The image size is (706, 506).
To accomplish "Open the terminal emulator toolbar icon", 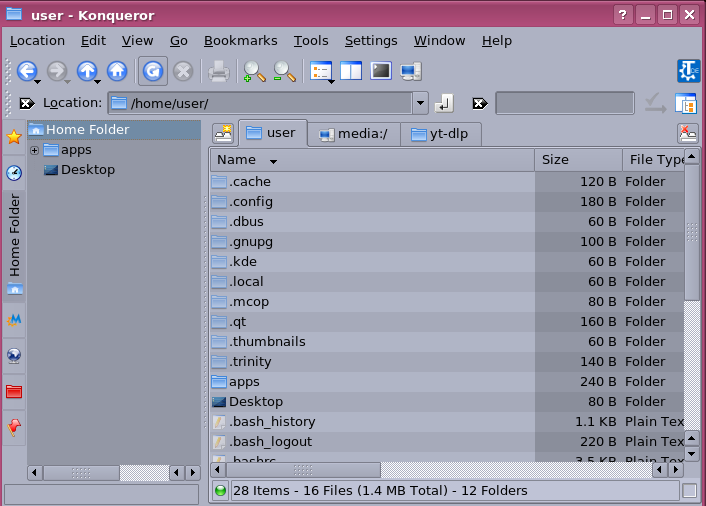I will pos(381,71).
